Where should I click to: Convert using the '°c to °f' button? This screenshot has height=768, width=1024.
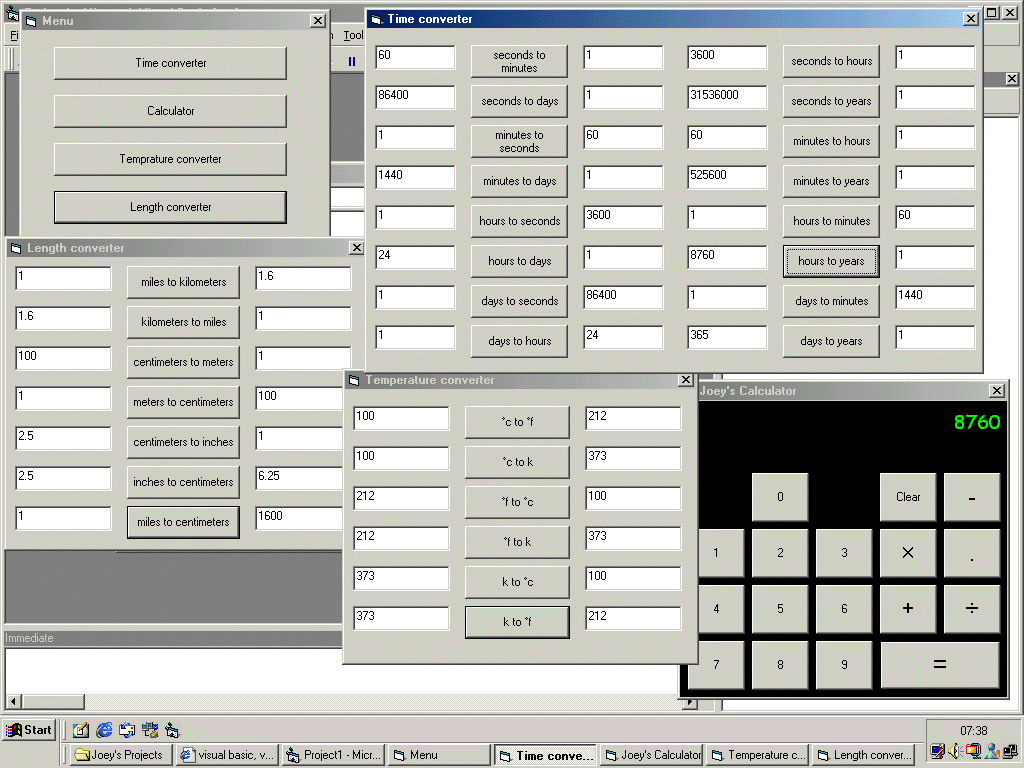click(517, 422)
